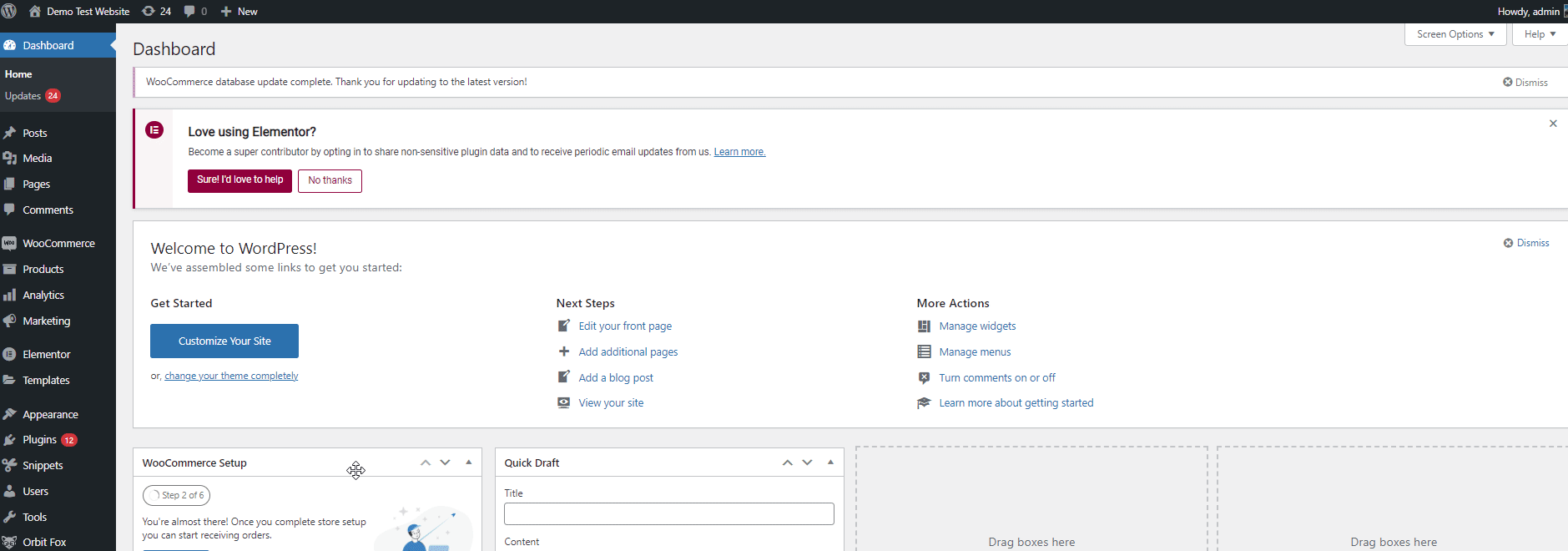Click the Elementor sidebar icon
The height and width of the screenshot is (551, 1568).
click(10, 354)
